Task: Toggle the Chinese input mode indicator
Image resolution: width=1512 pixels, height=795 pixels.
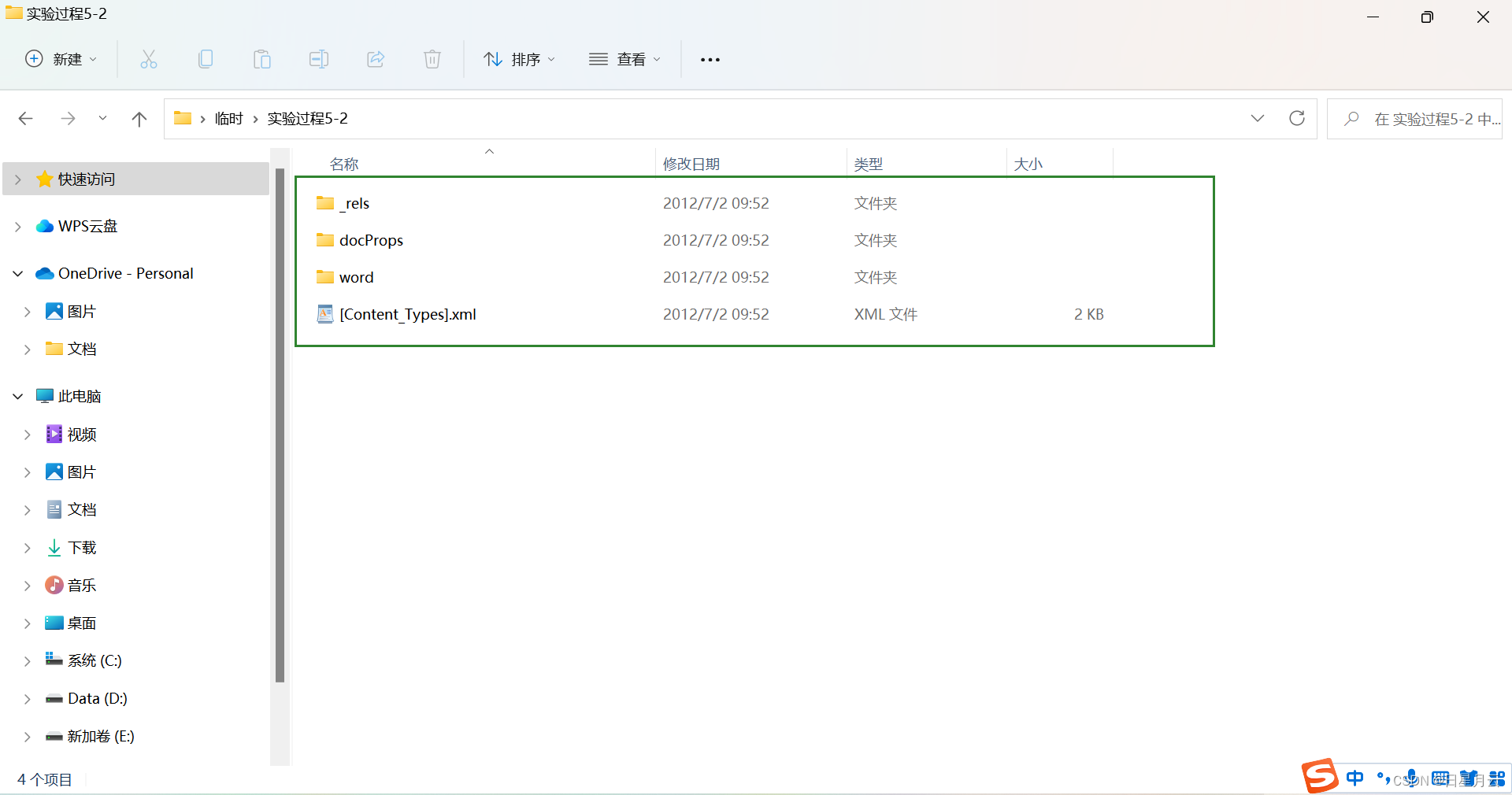Action: click(1355, 778)
